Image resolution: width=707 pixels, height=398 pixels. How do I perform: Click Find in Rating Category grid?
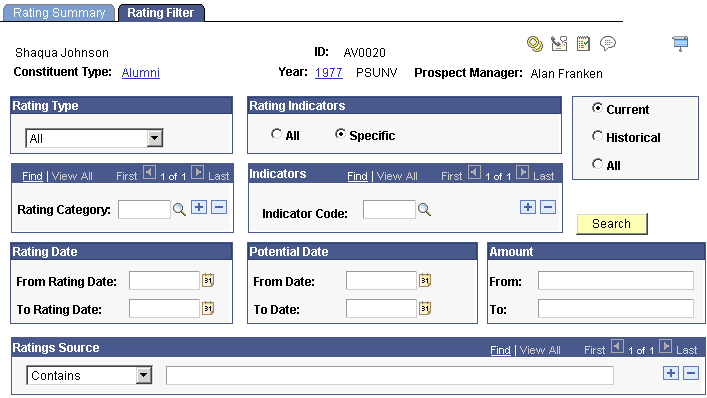32,176
